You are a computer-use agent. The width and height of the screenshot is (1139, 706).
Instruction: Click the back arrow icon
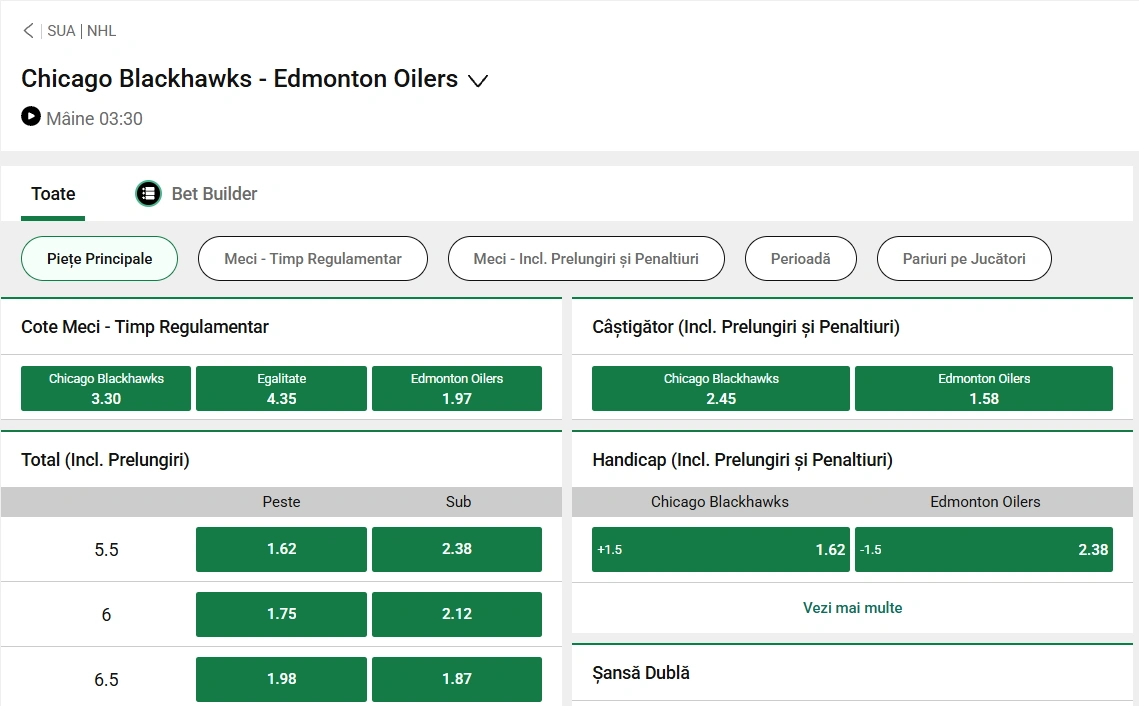(28, 31)
